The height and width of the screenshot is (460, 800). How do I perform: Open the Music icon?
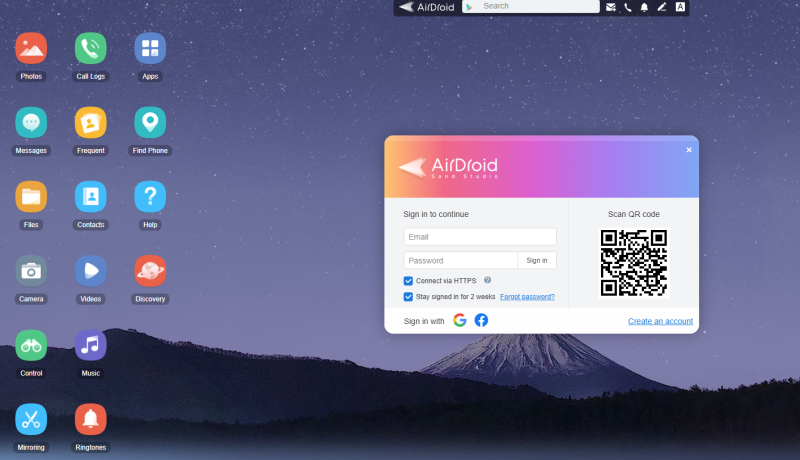click(x=91, y=345)
